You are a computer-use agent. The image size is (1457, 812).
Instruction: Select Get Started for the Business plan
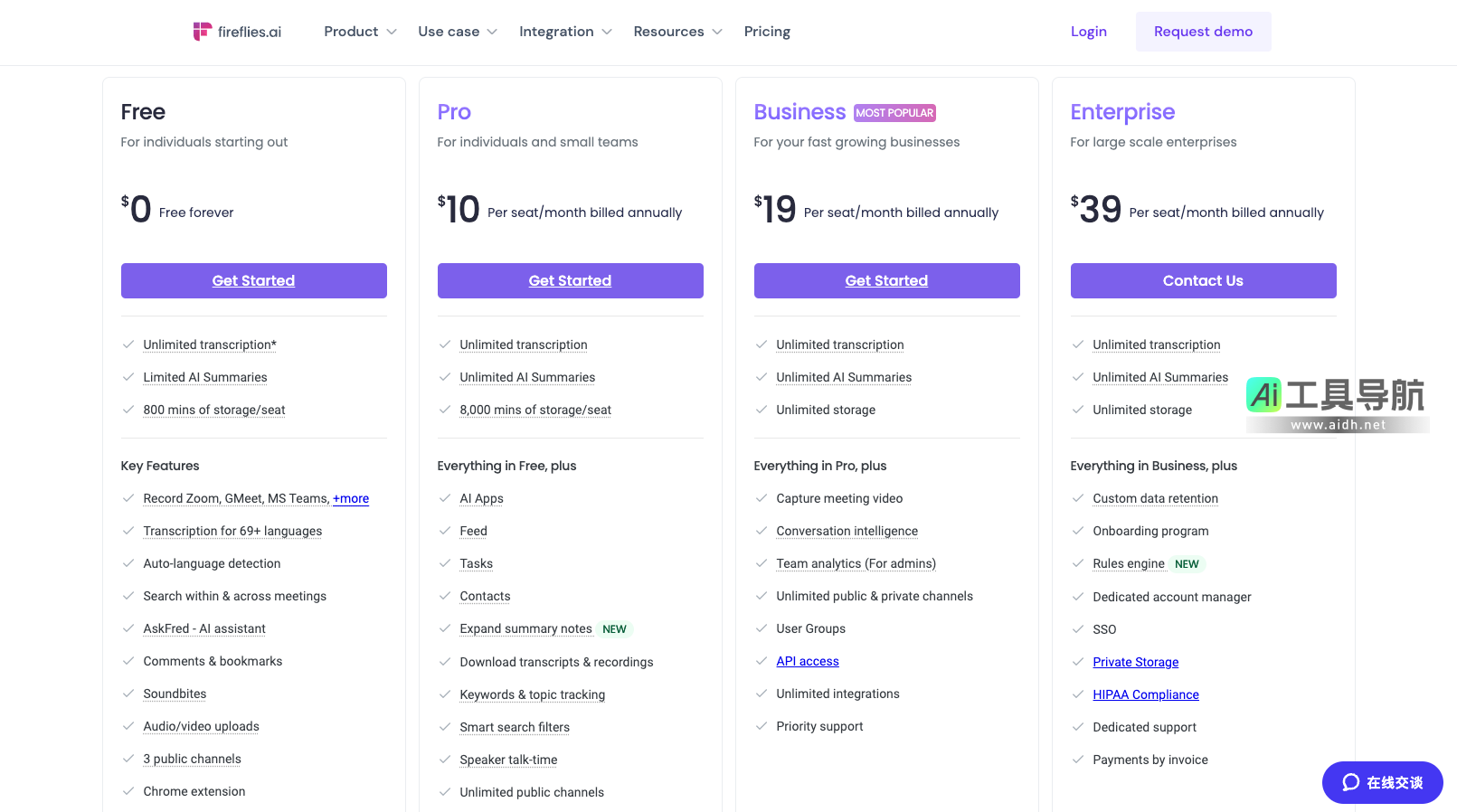pyautogui.click(x=886, y=280)
